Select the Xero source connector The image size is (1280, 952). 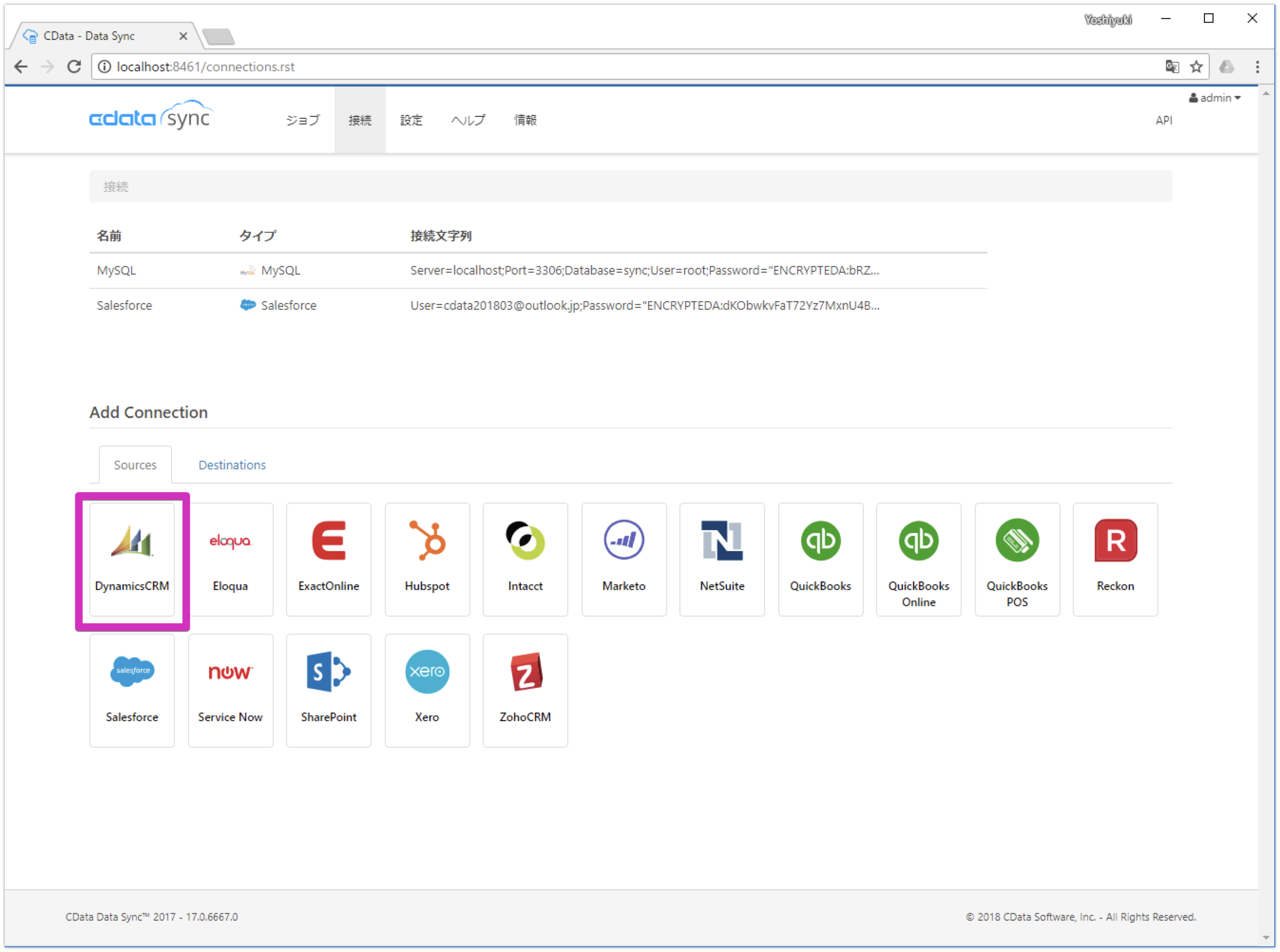click(x=427, y=689)
